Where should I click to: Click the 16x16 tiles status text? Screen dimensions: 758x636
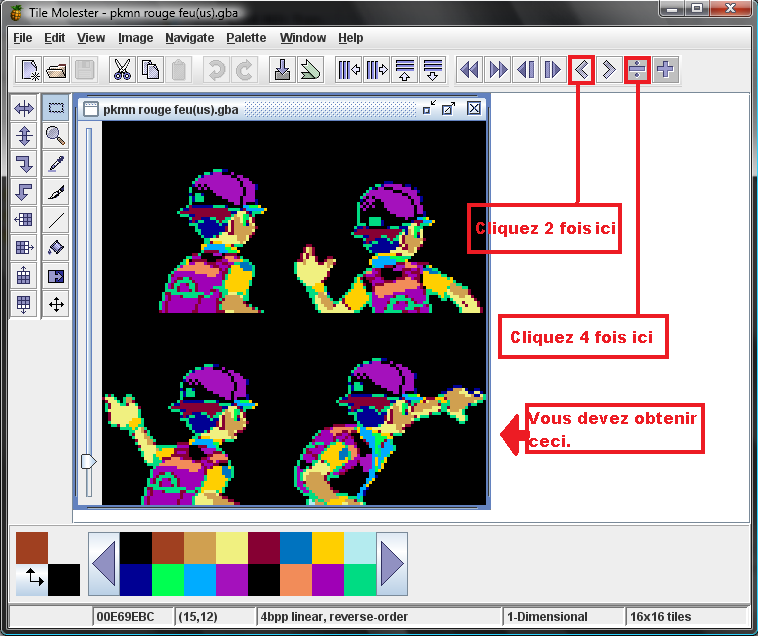[x=660, y=617]
